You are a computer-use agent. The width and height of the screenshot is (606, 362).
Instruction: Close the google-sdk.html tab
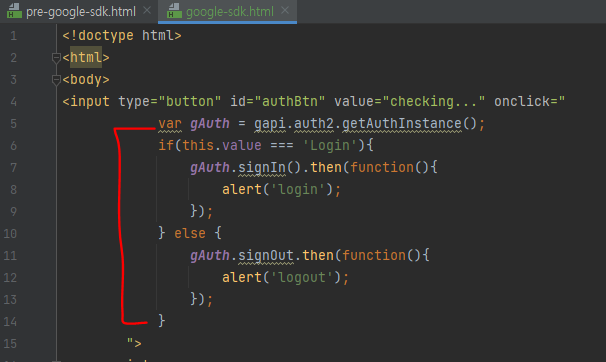285,11
